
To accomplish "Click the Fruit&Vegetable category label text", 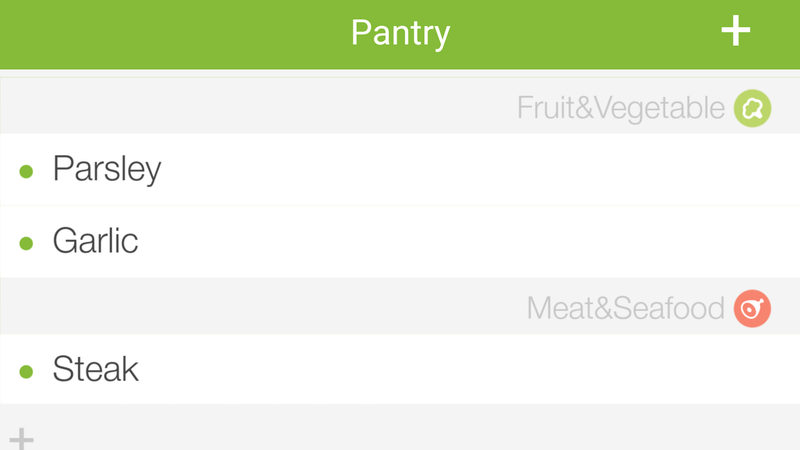I will click(621, 108).
